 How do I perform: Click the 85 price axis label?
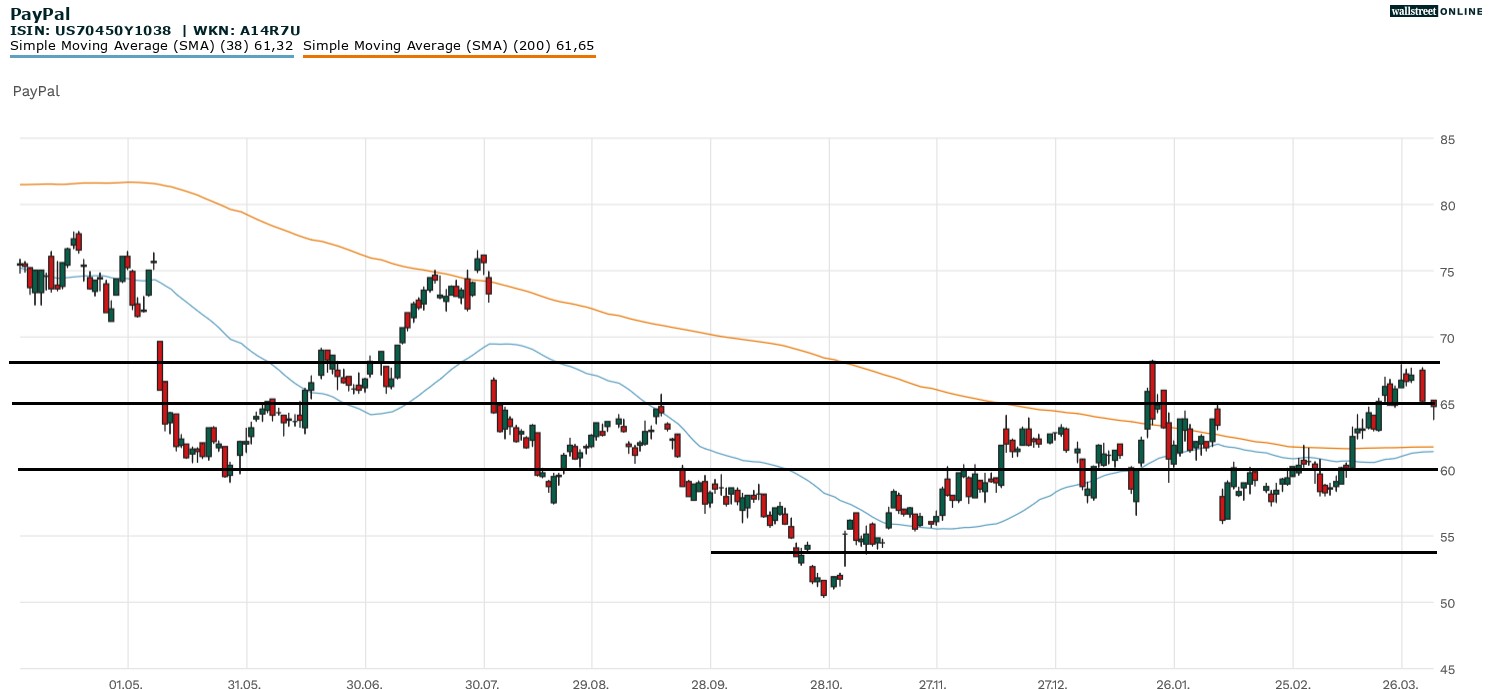pyautogui.click(x=1447, y=139)
